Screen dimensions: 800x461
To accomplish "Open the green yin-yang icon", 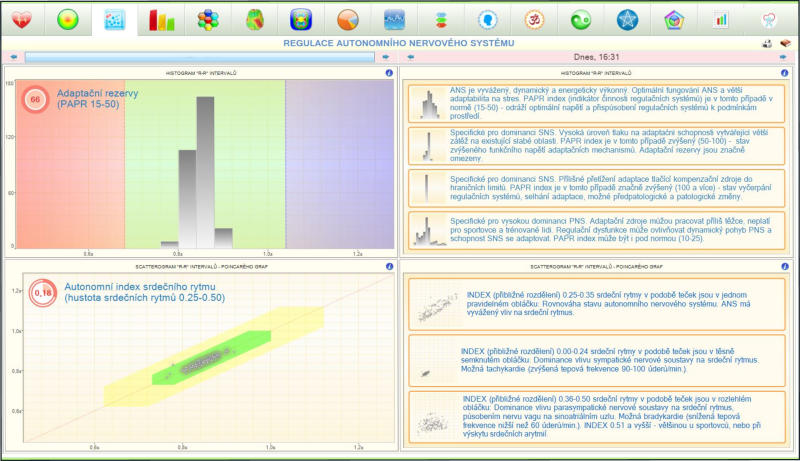I will pos(580,19).
